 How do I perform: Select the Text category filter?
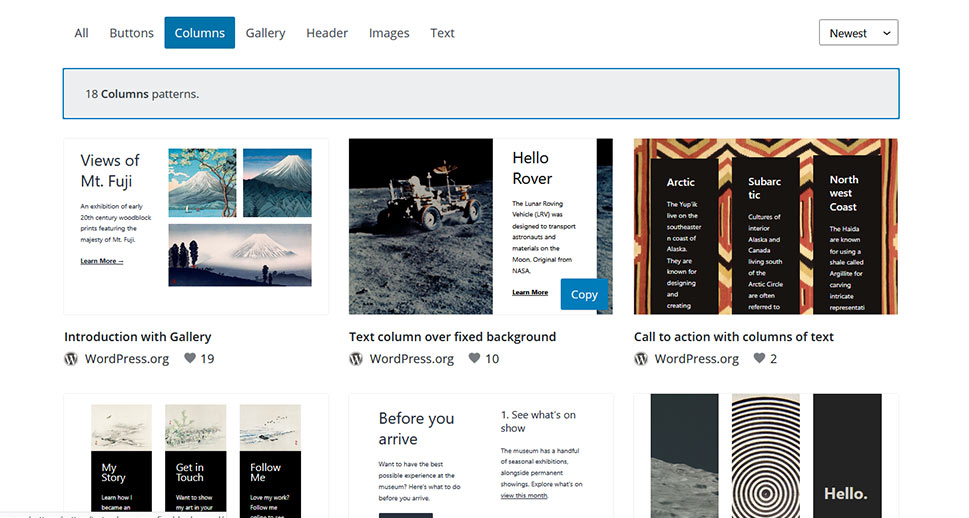tap(442, 33)
